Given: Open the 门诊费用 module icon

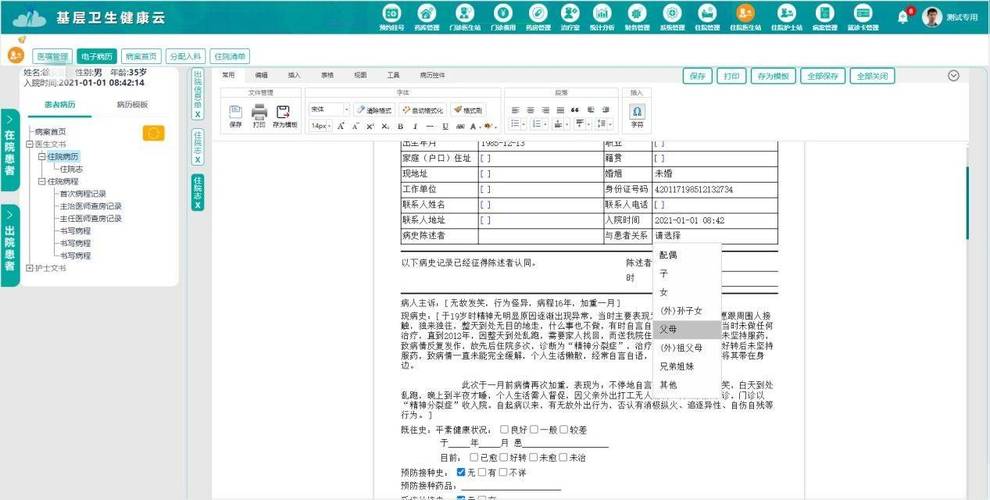Looking at the screenshot, I should [503, 13].
